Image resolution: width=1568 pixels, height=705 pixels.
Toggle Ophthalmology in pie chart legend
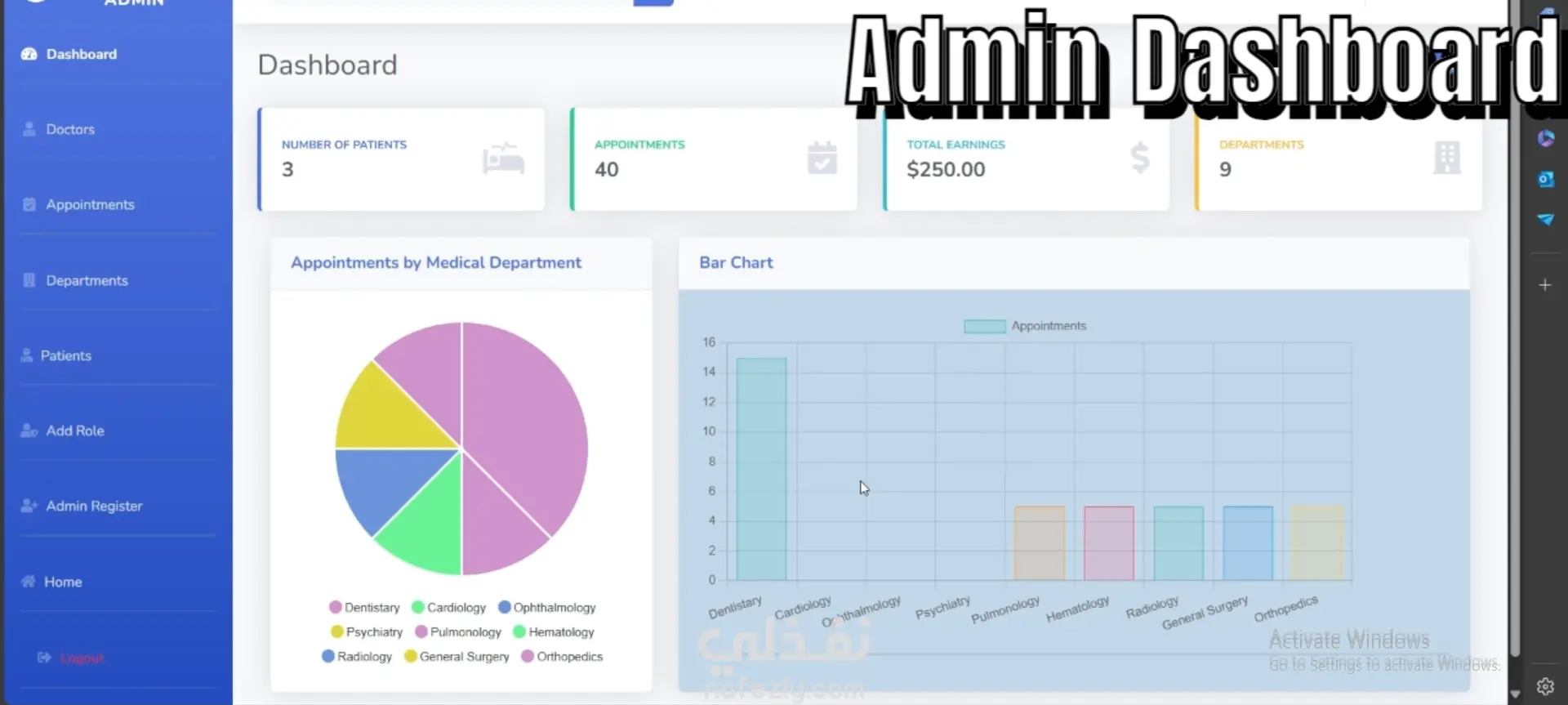coord(546,607)
